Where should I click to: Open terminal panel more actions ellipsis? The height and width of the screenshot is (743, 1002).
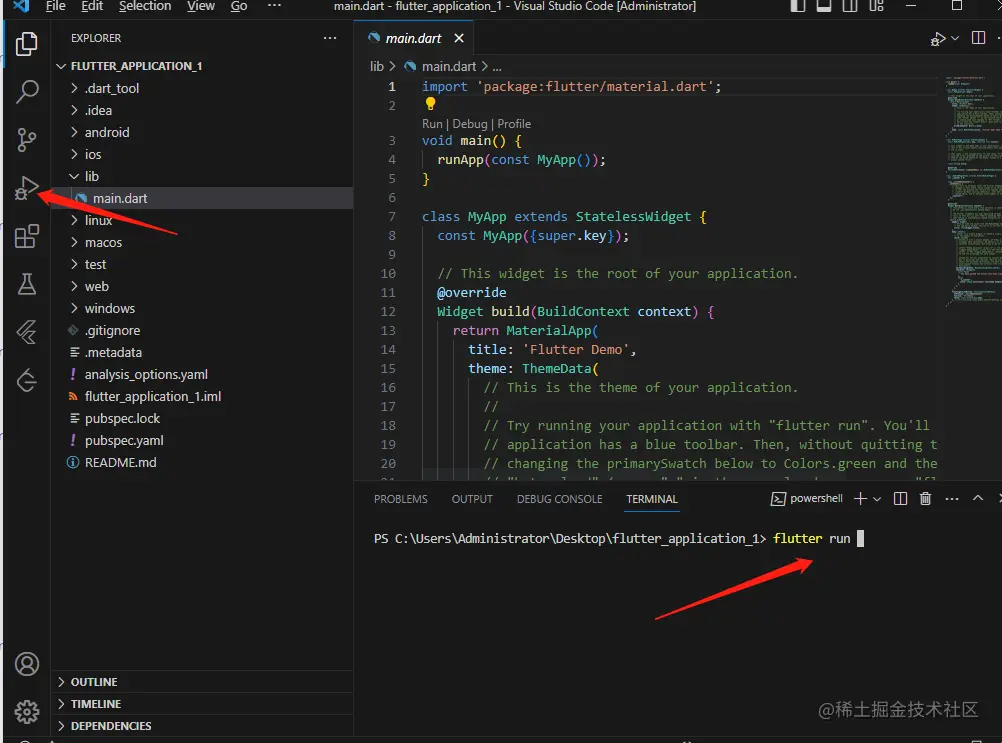click(952, 499)
